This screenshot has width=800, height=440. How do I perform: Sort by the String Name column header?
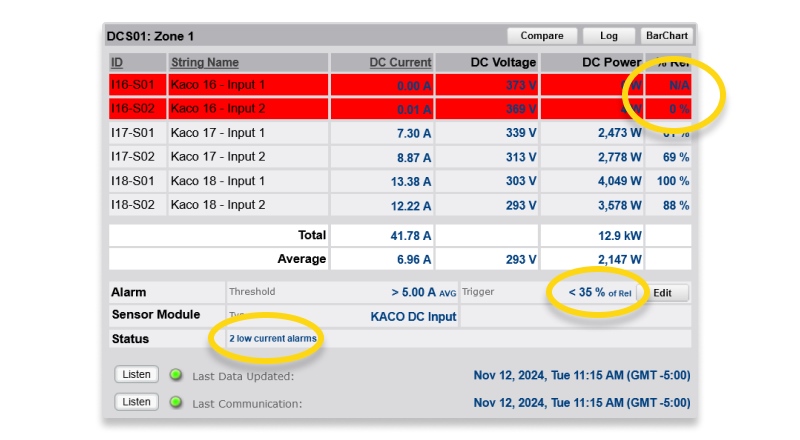(204, 62)
